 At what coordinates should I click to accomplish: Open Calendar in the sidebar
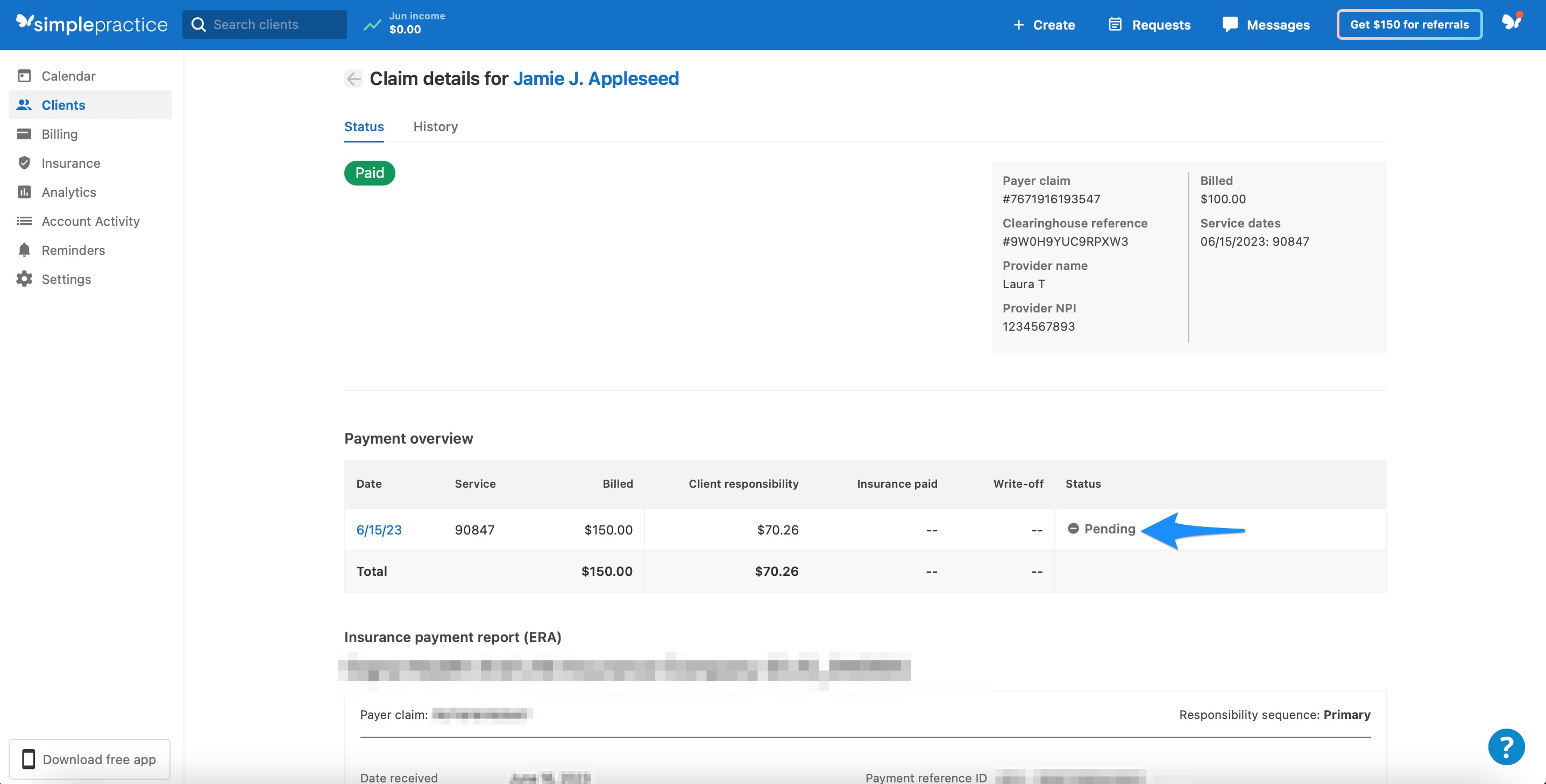pyautogui.click(x=90, y=76)
